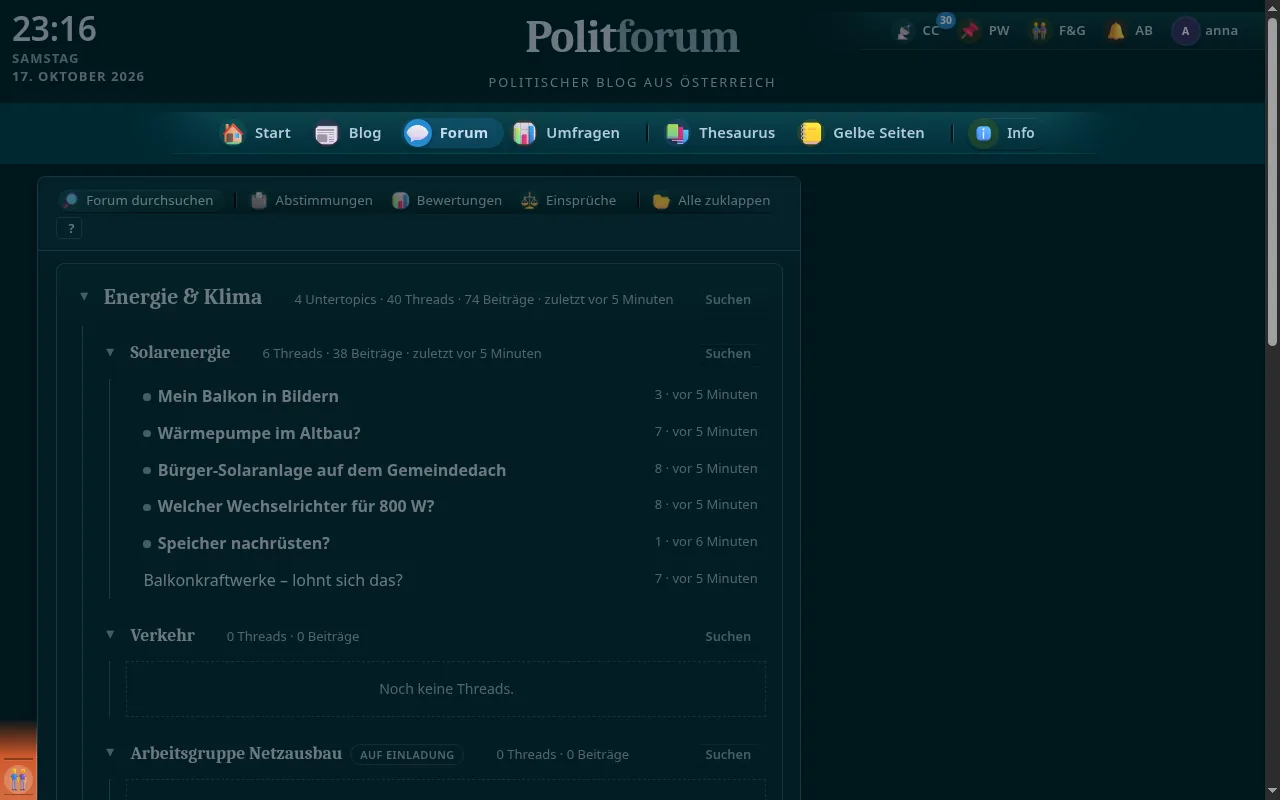
Task: Open the AB bell notifications icon
Action: coord(1116,31)
